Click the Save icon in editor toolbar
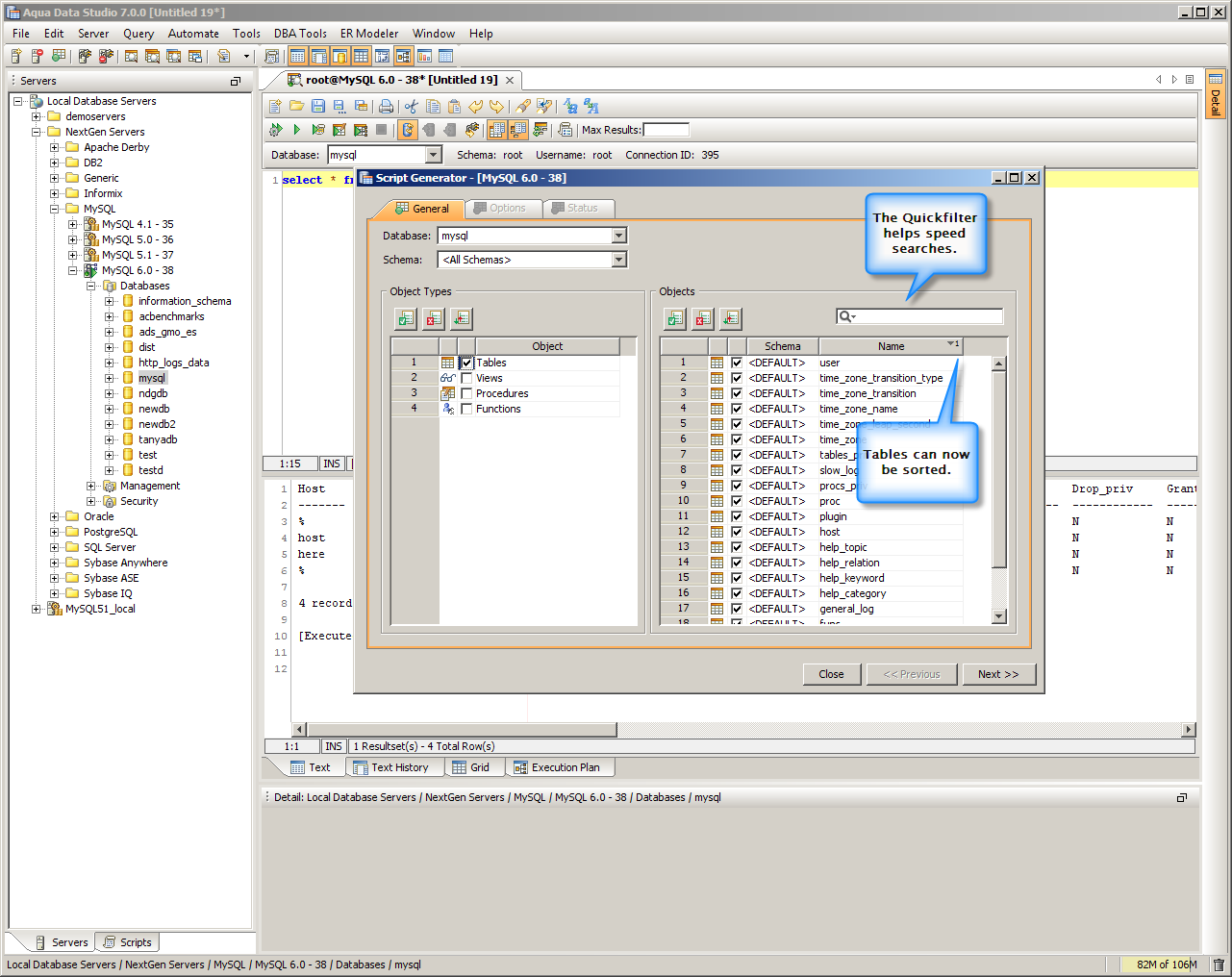Screen dimensions: 1232x977 [x=318, y=107]
